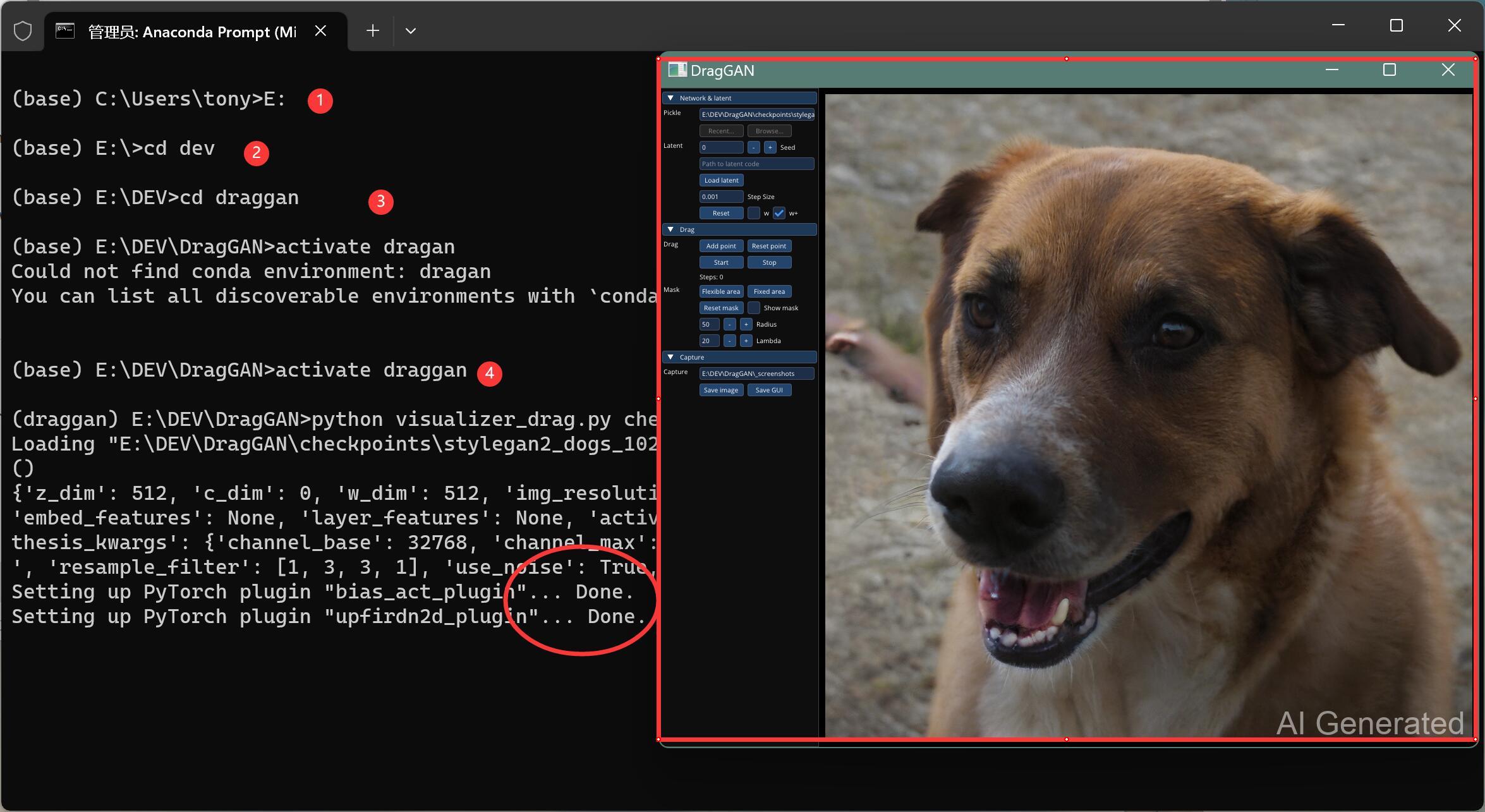Close the DragGAN window

1448,70
